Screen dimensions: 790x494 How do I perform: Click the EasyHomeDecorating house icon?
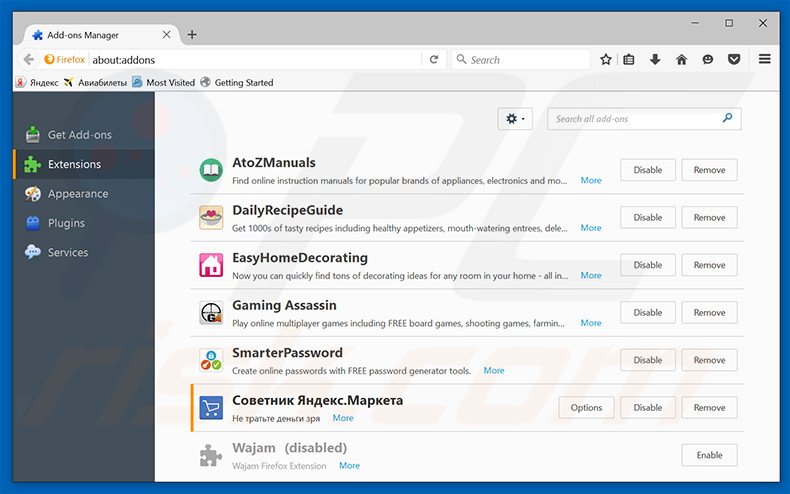pyautogui.click(x=211, y=265)
